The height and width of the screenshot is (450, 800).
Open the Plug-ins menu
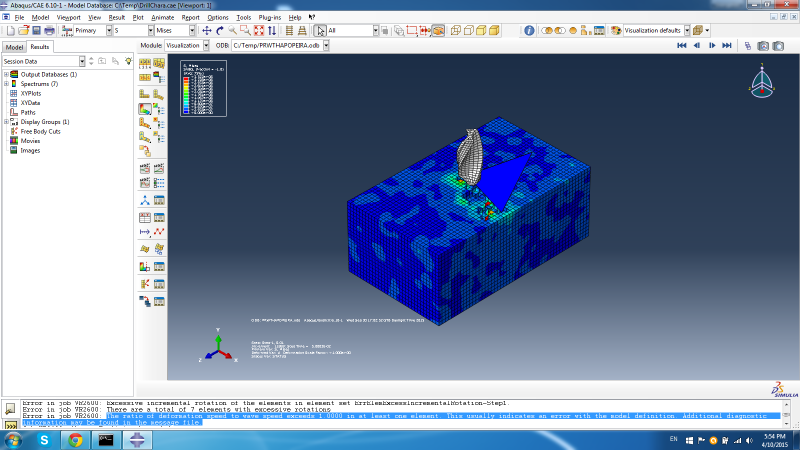pyautogui.click(x=269, y=17)
